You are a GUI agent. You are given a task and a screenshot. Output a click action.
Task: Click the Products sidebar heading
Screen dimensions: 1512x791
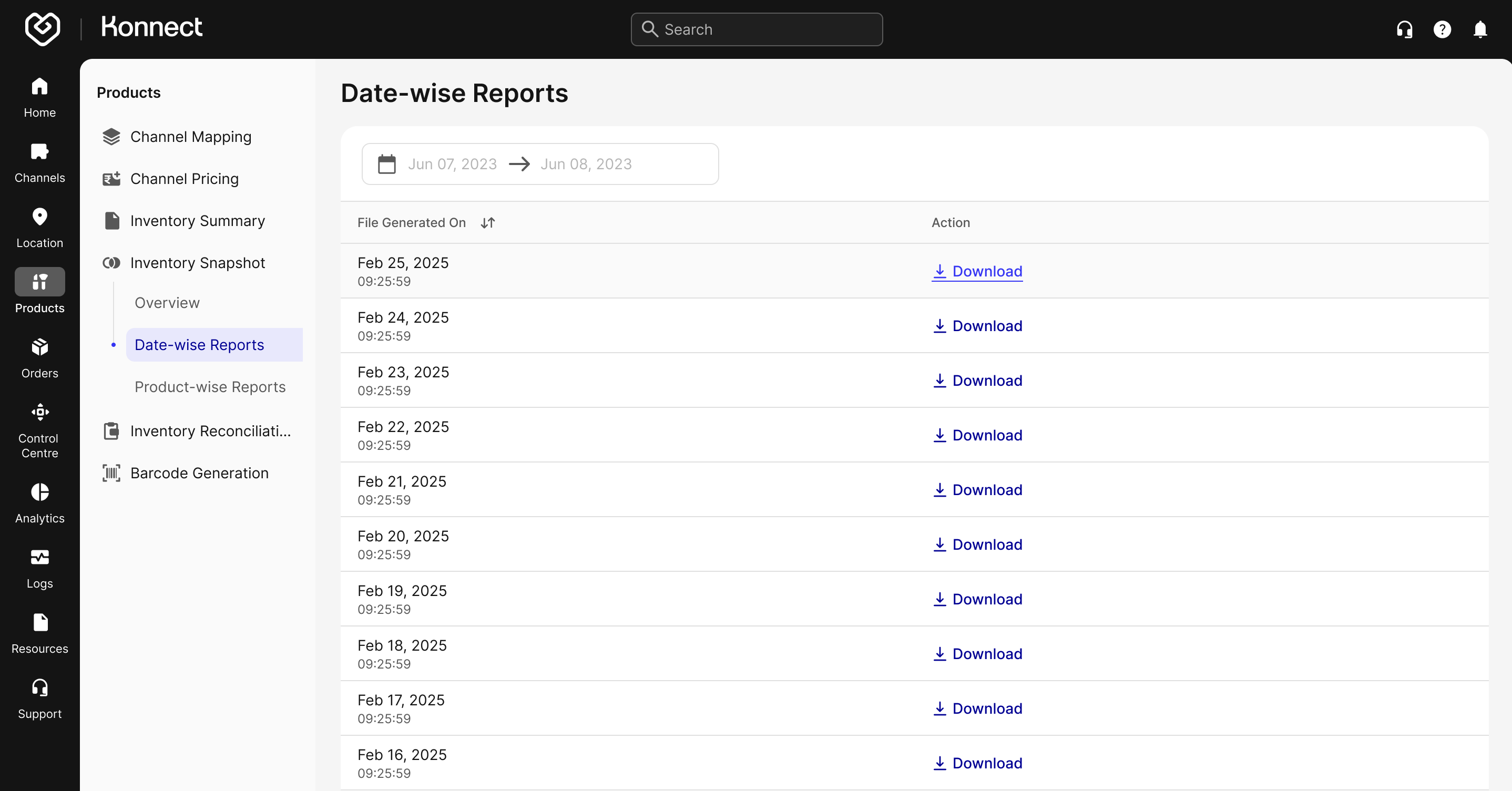[129, 93]
